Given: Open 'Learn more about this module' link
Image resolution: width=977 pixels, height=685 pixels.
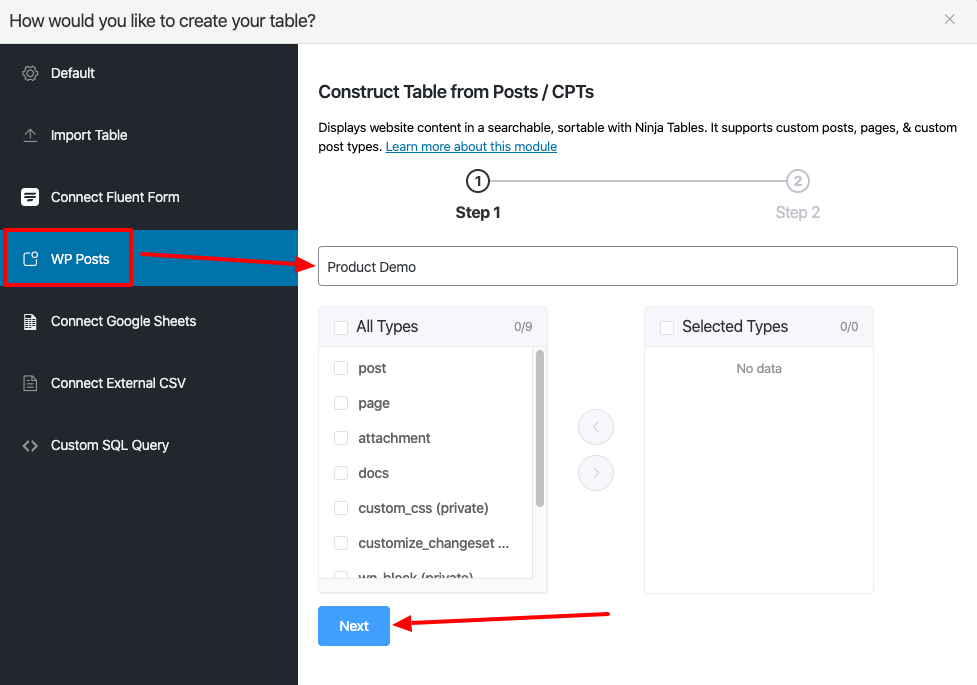Looking at the screenshot, I should point(471,147).
